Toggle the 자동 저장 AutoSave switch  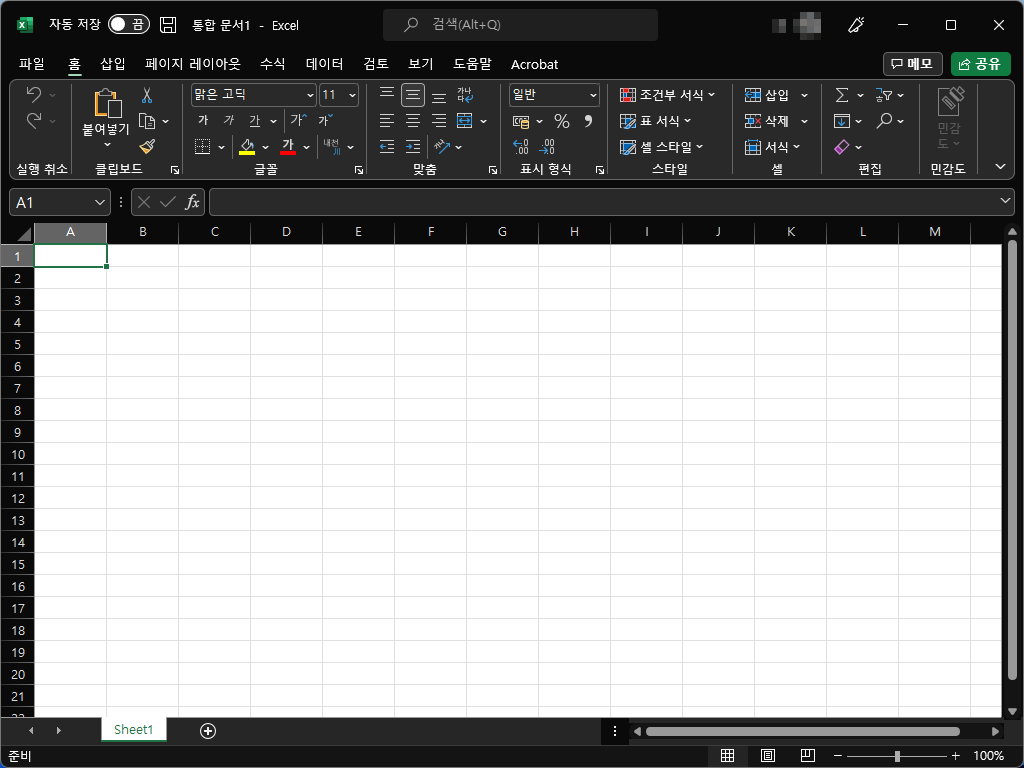point(129,25)
